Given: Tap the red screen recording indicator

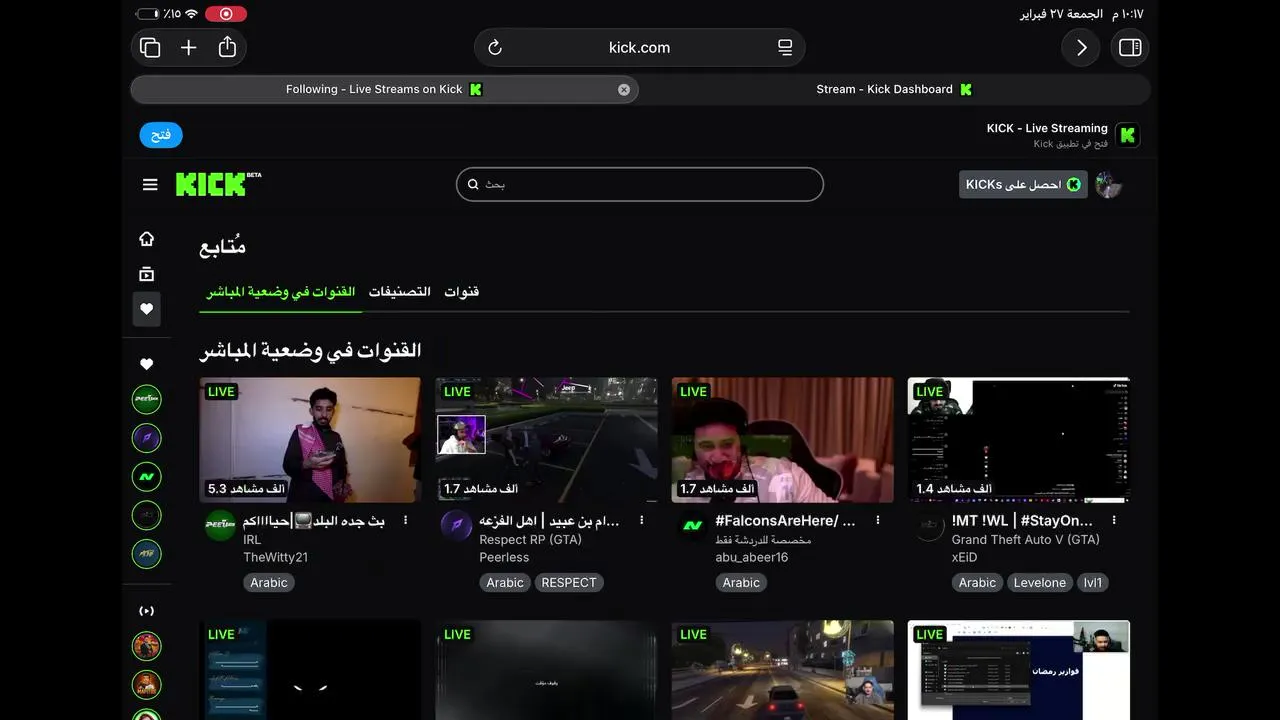Looking at the screenshot, I should click(226, 14).
